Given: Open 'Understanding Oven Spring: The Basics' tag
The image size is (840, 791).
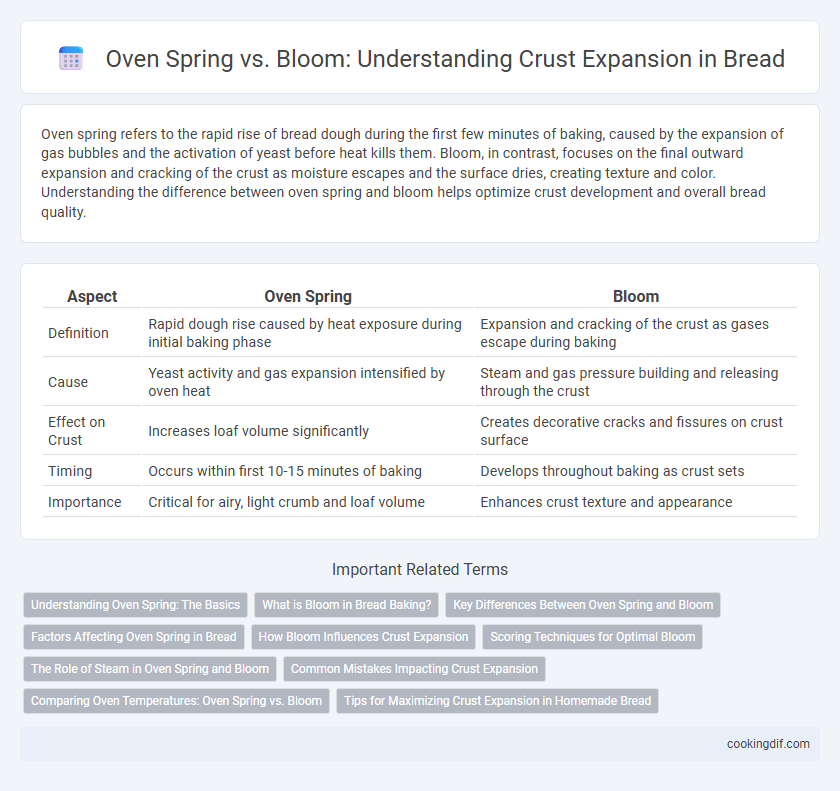Looking at the screenshot, I should click(136, 605).
